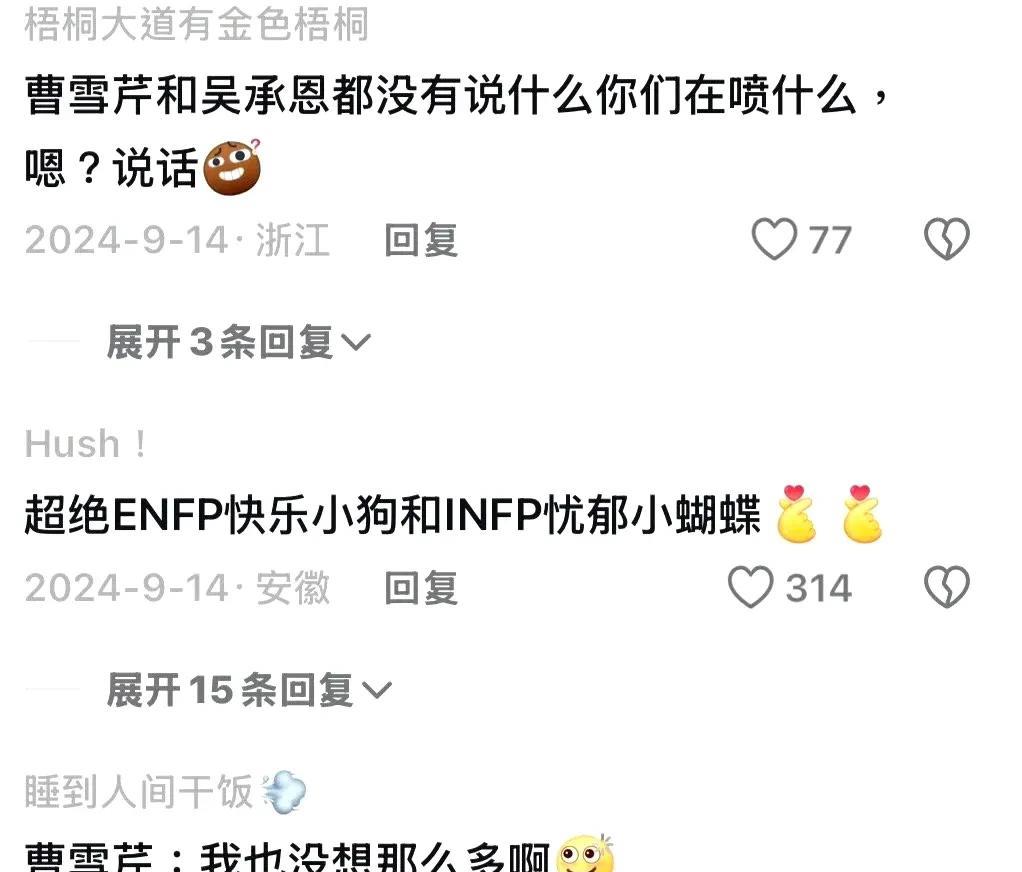Reply to the 2024-9-14 安徽 comment
Screen dimensions: 1022x872
click(421, 587)
